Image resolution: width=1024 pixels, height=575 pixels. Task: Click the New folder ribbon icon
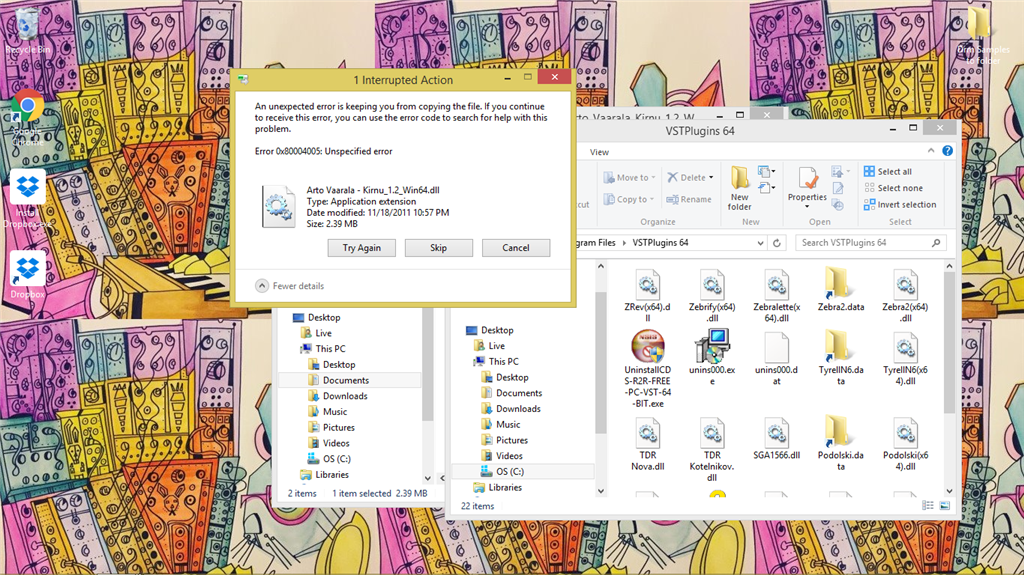tap(739, 188)
